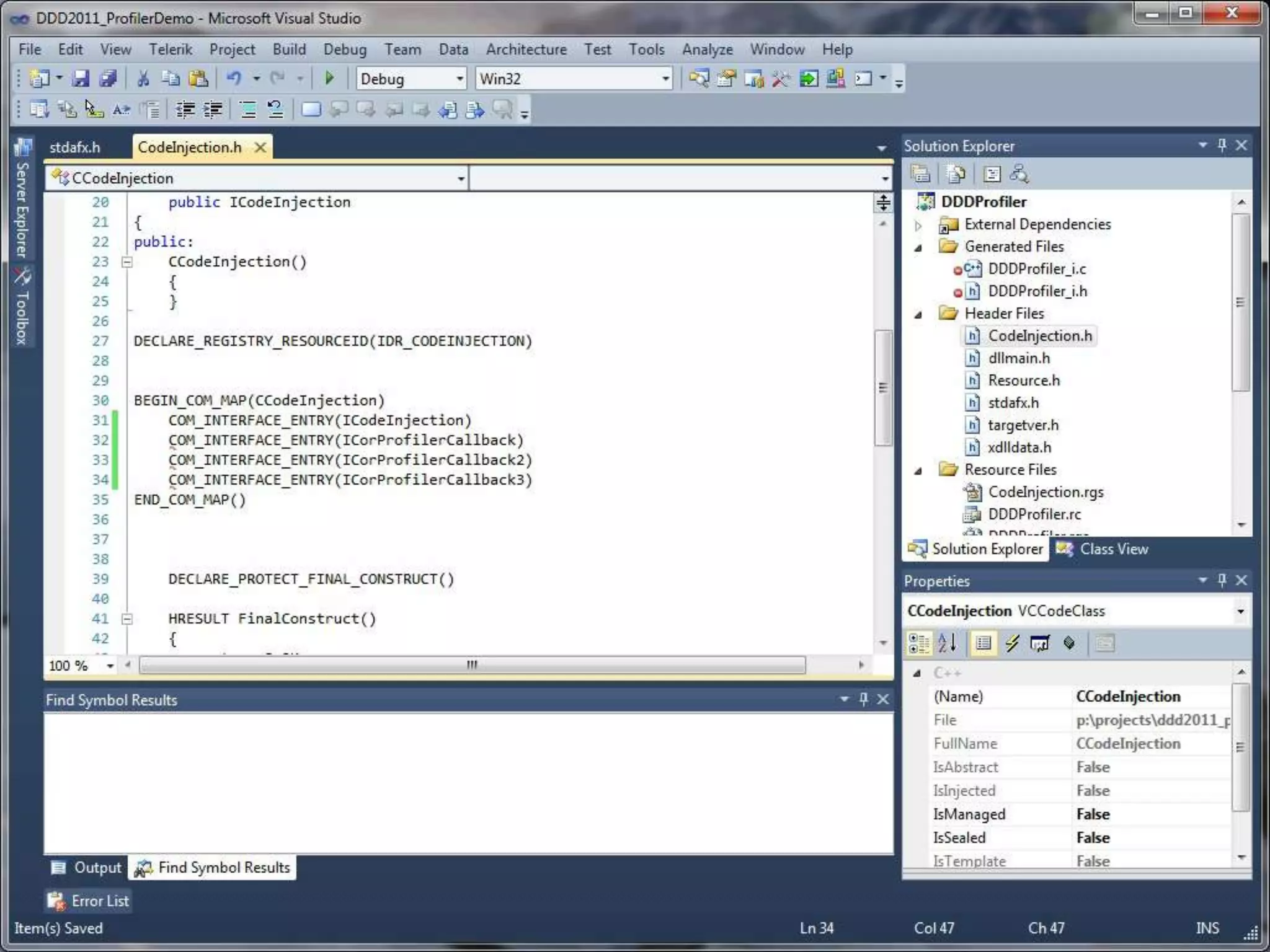Open the Win32 platform dropdown
This screenshot has width=1270, height=952.
(665, 79)
